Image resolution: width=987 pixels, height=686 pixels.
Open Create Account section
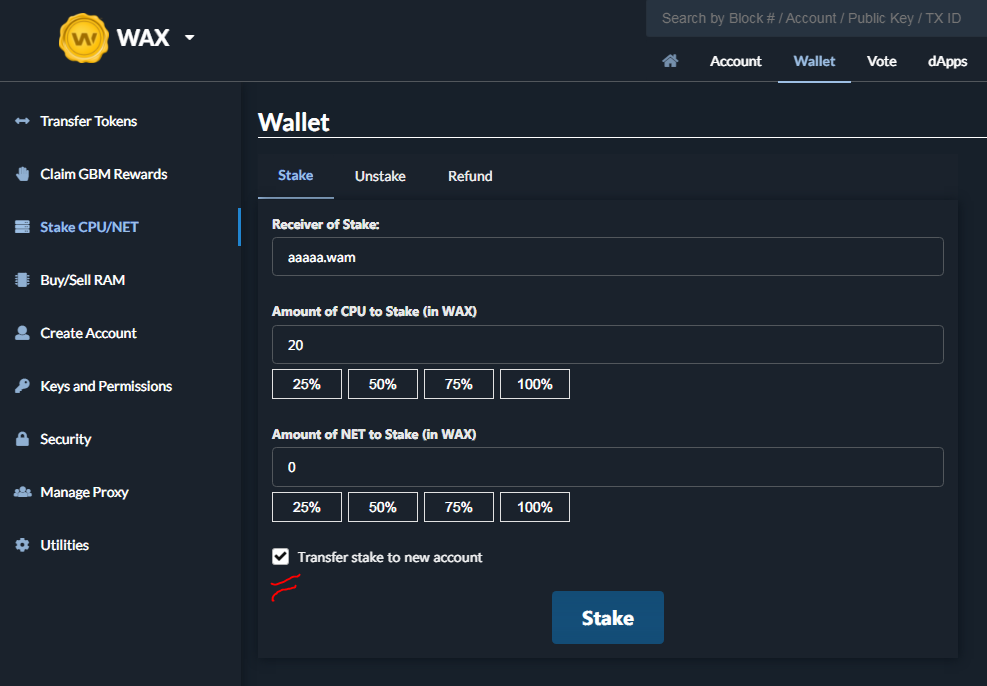pyautogui.click(x=88, y=333)
